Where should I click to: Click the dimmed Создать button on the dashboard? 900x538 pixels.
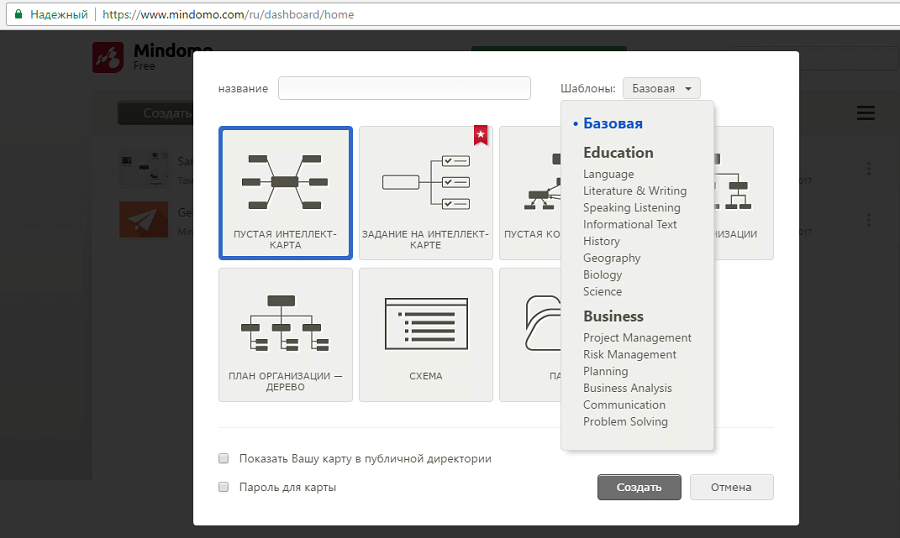pos(156,113)
